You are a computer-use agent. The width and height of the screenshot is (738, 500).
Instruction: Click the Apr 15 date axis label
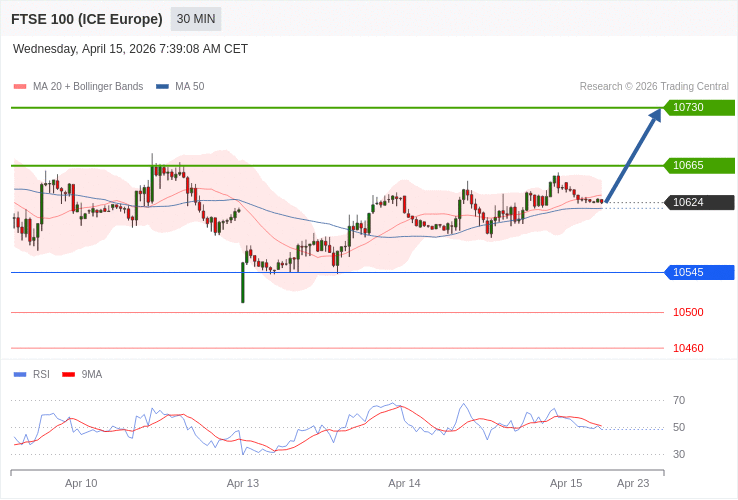point(566,484)
